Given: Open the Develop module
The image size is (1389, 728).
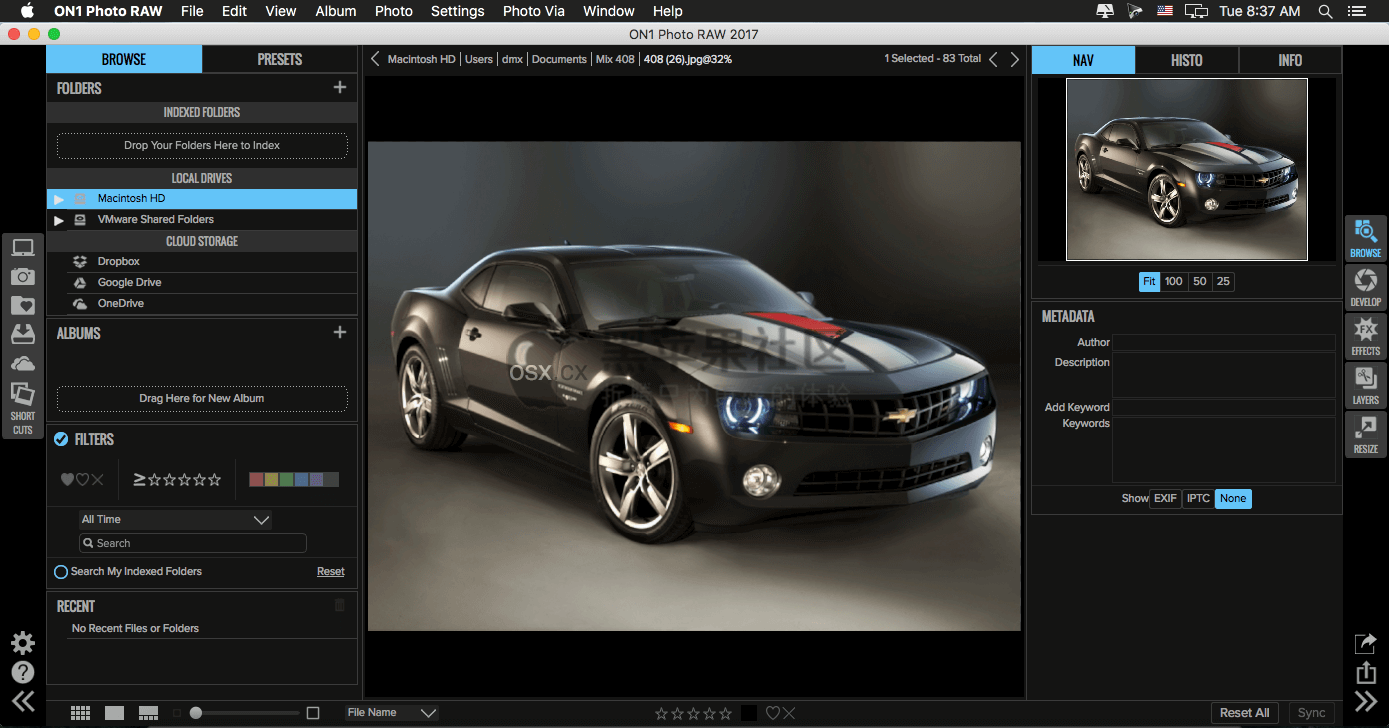Looking at the screenshot, I should [x=1365, y=287].
